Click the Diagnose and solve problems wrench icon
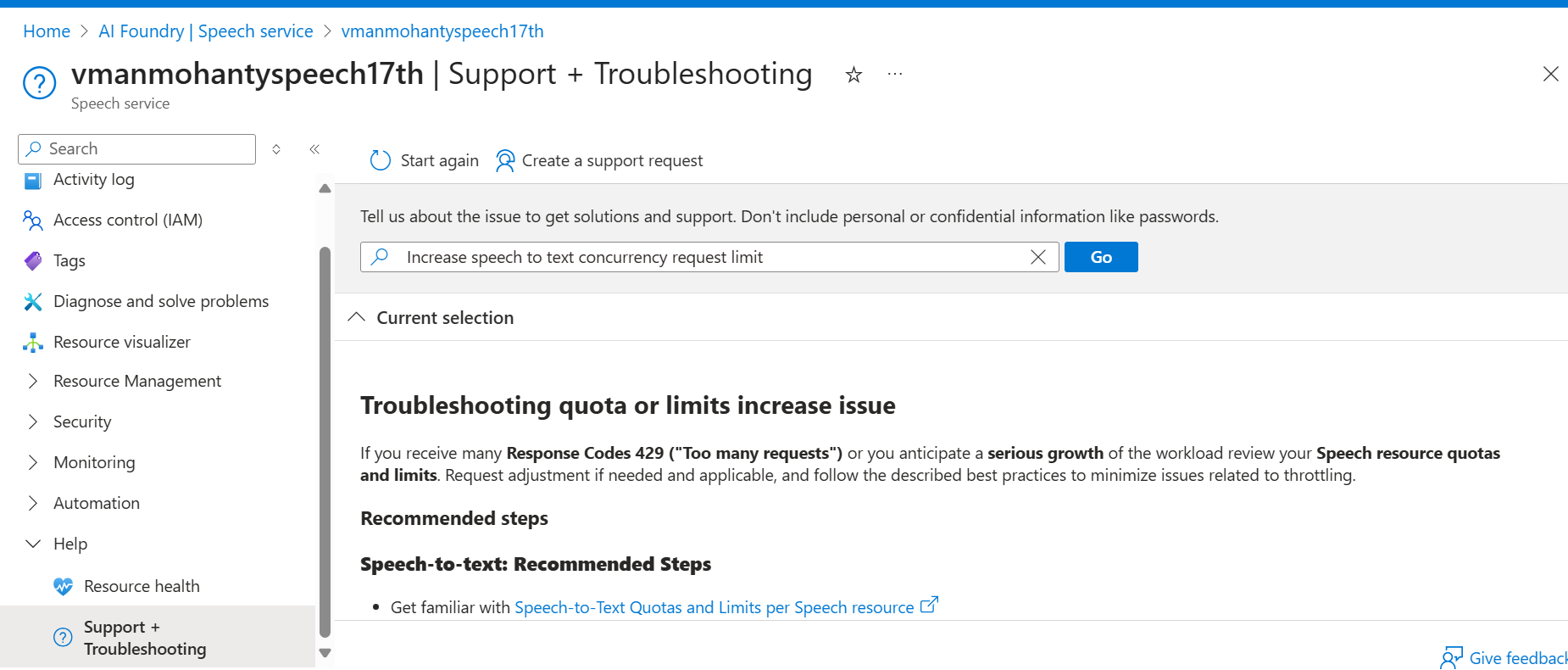1568x670 pixels. (33, 302)
